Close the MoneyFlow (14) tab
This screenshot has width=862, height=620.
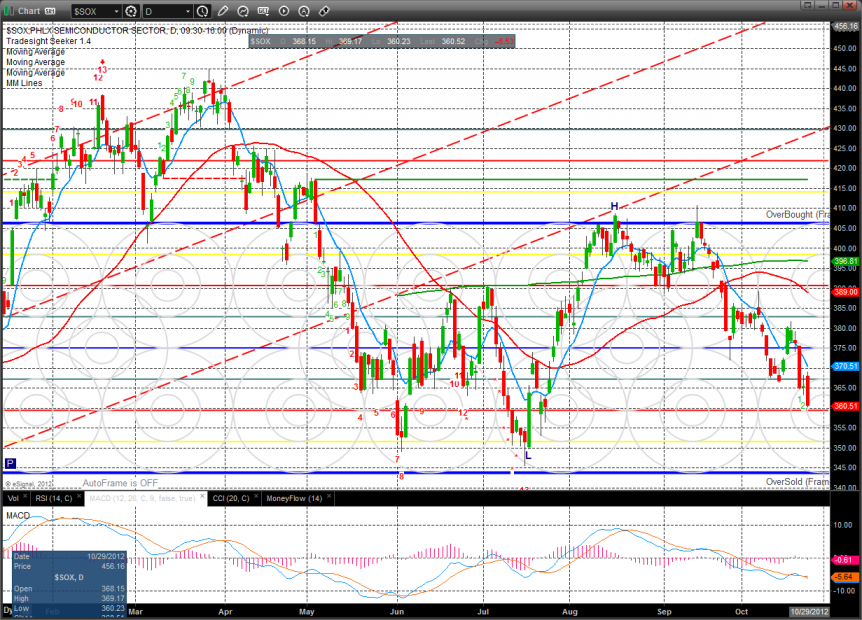coord(329,497)
